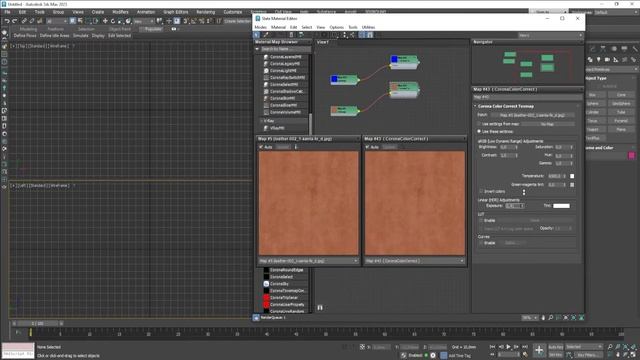Select the Link tool in main toolbar
640x360 pixels.
(24, 21)
